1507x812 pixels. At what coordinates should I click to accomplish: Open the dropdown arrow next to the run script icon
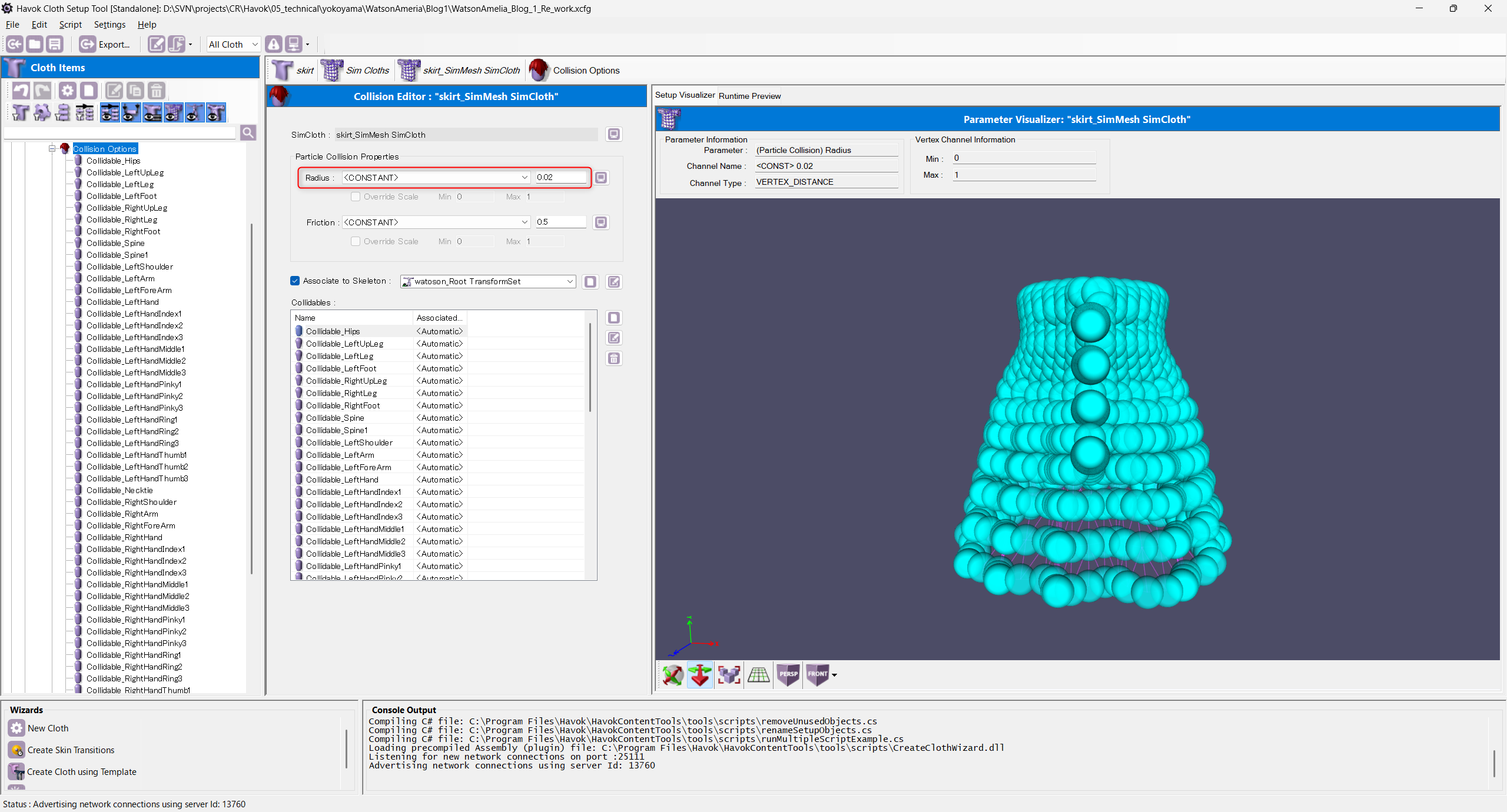(x=190, y=45)
